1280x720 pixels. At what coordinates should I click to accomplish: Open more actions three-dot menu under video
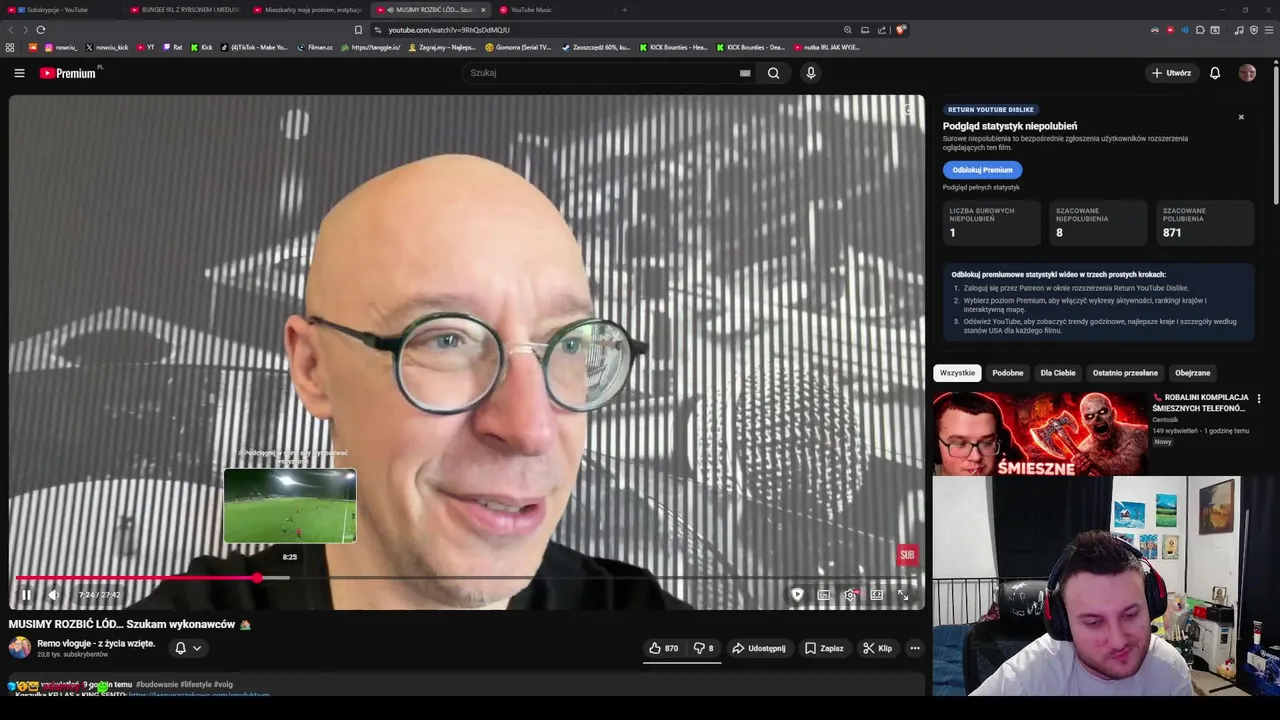[x=914, y=648]
